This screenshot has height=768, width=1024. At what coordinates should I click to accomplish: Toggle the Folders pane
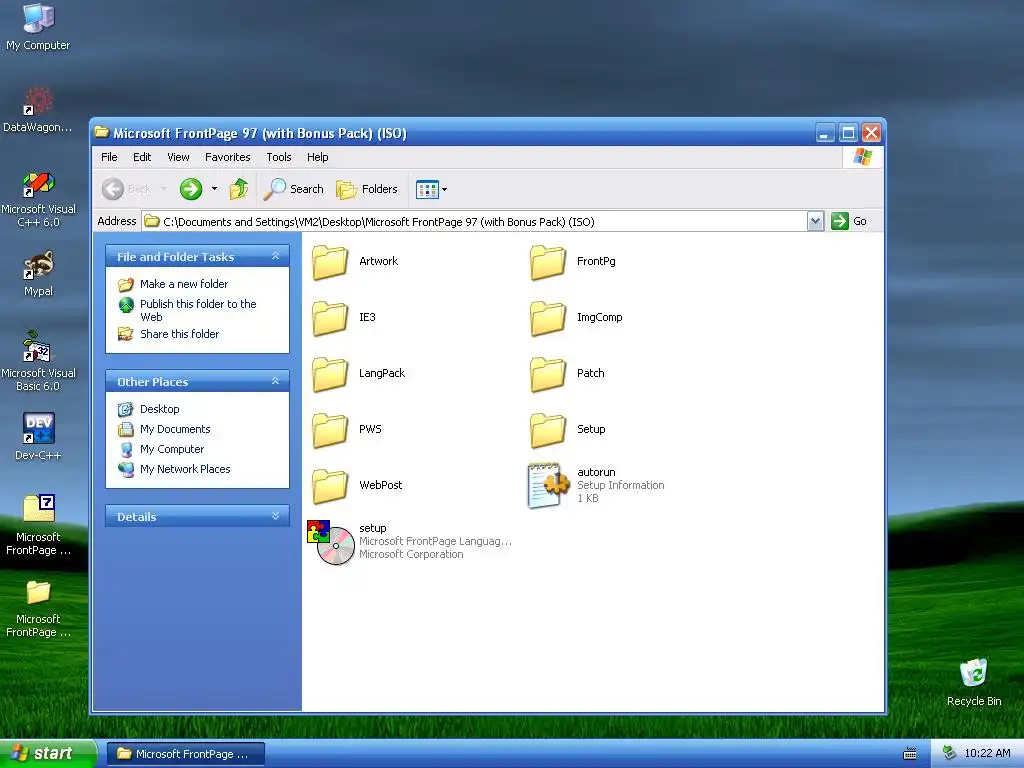tap(367, 189)
